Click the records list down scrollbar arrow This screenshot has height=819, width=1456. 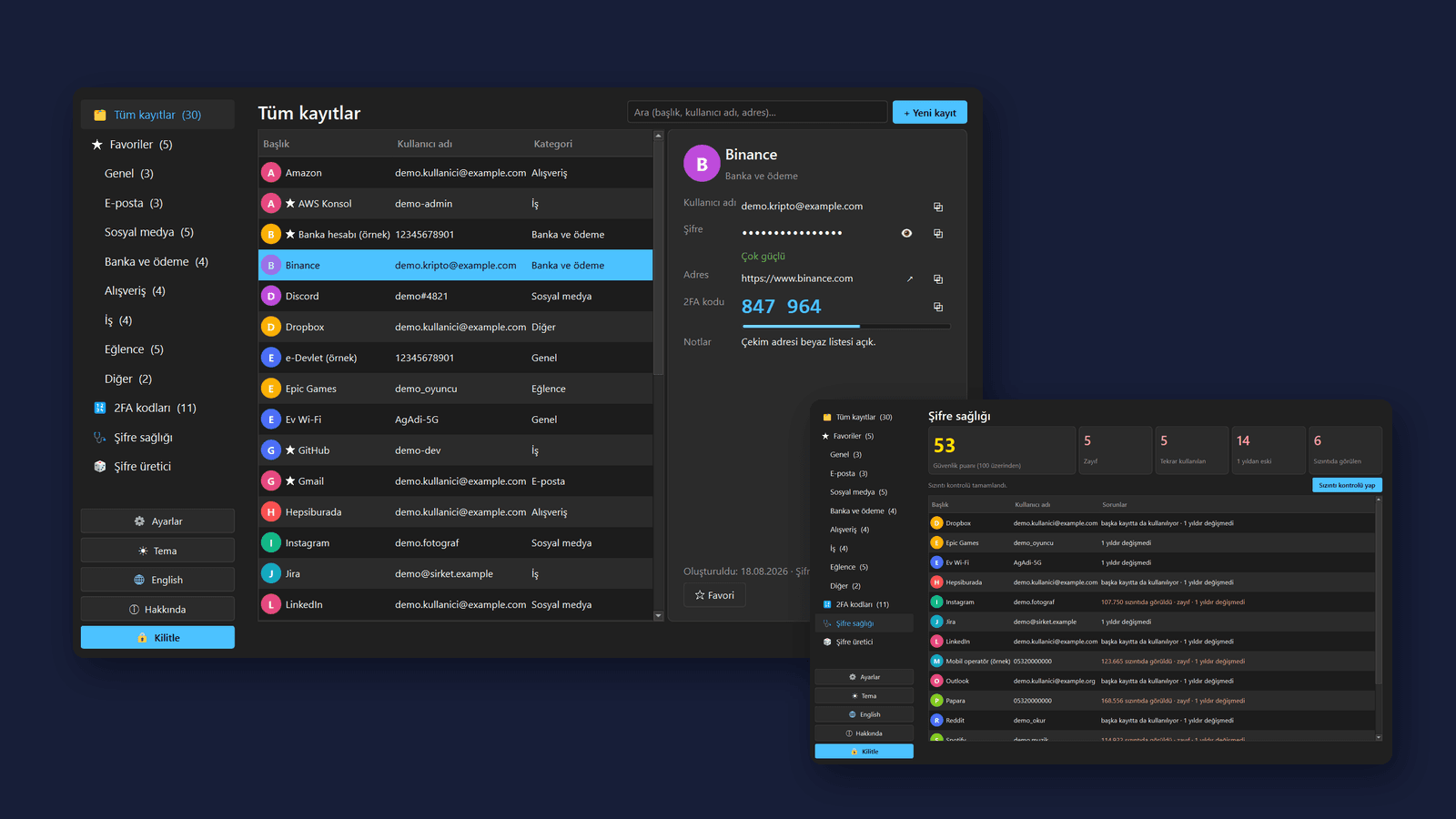[x=659, y=616]
